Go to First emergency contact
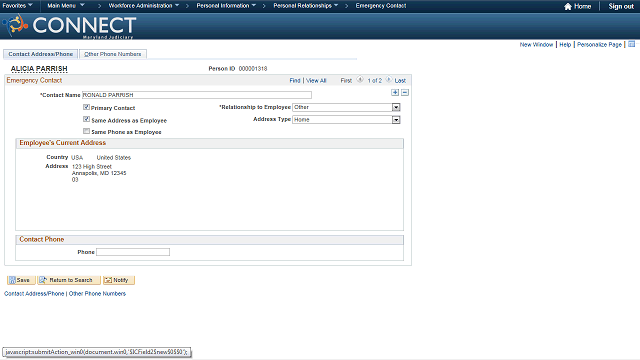640x360 pixels. click(346, 80)
